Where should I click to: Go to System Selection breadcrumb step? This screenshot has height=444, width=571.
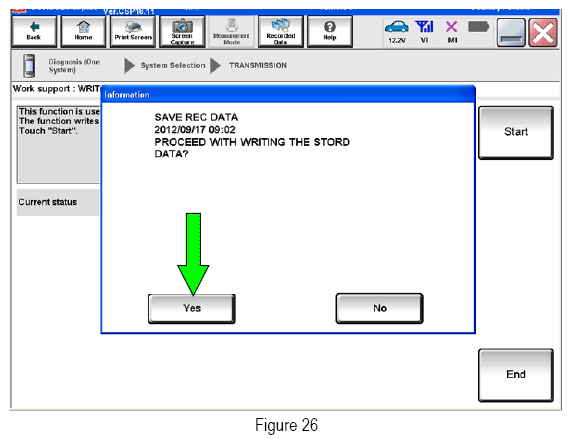click(173, 66)
